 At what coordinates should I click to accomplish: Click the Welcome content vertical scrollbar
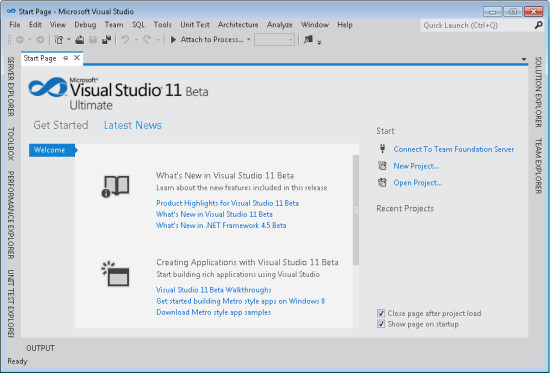[356, 210]
